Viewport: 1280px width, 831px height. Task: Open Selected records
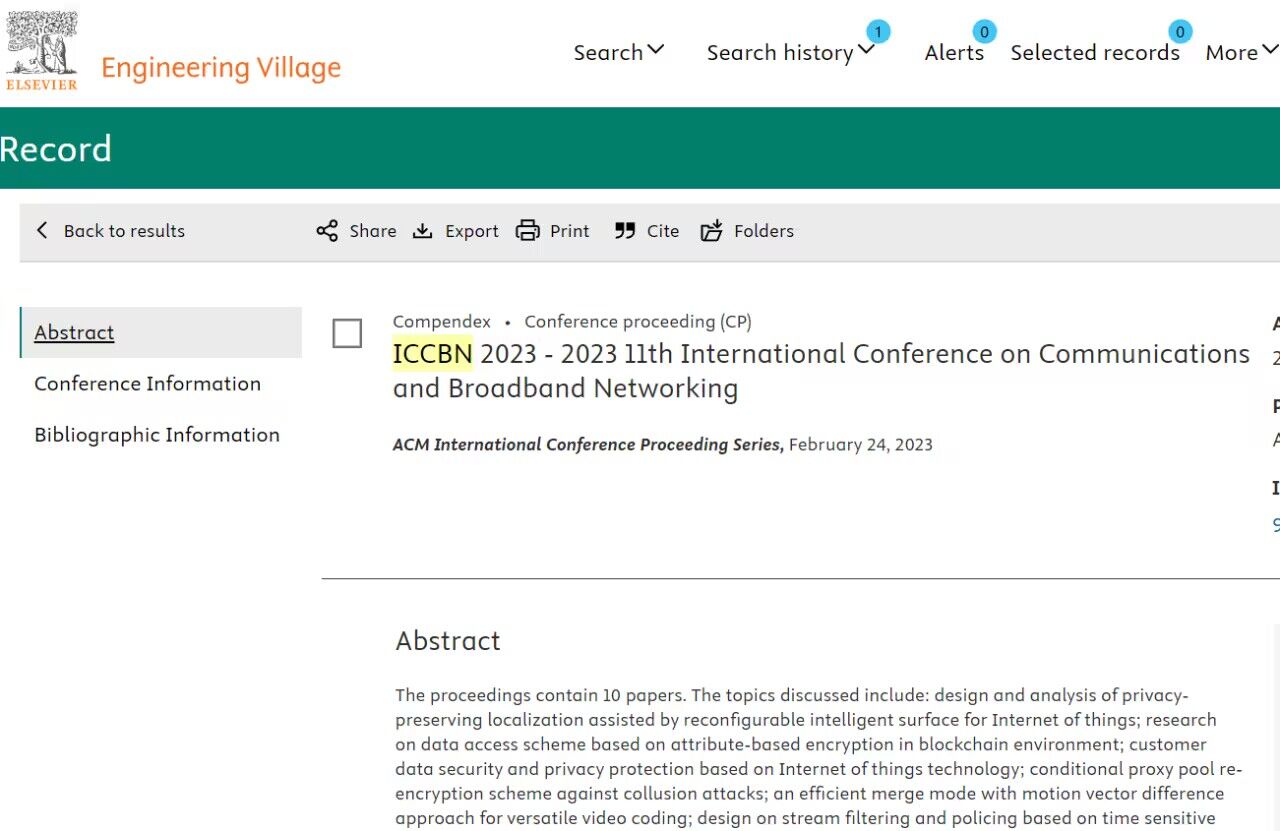point(1095,52)
